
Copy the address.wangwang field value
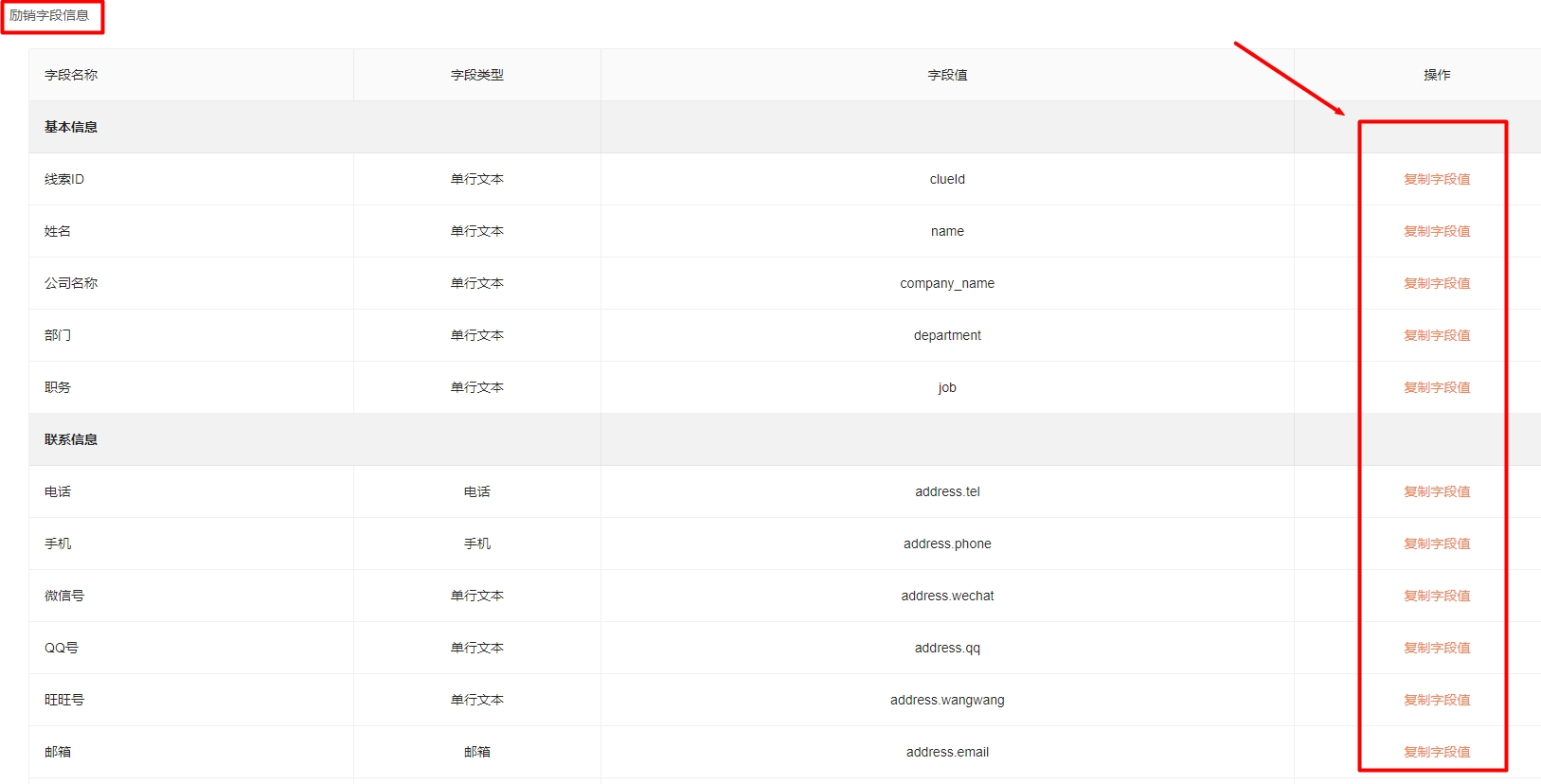[x=1436, y=700]
